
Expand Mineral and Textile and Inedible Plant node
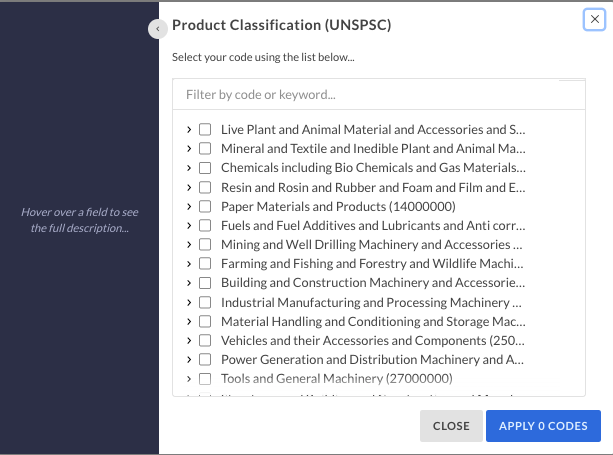point(189,149)
